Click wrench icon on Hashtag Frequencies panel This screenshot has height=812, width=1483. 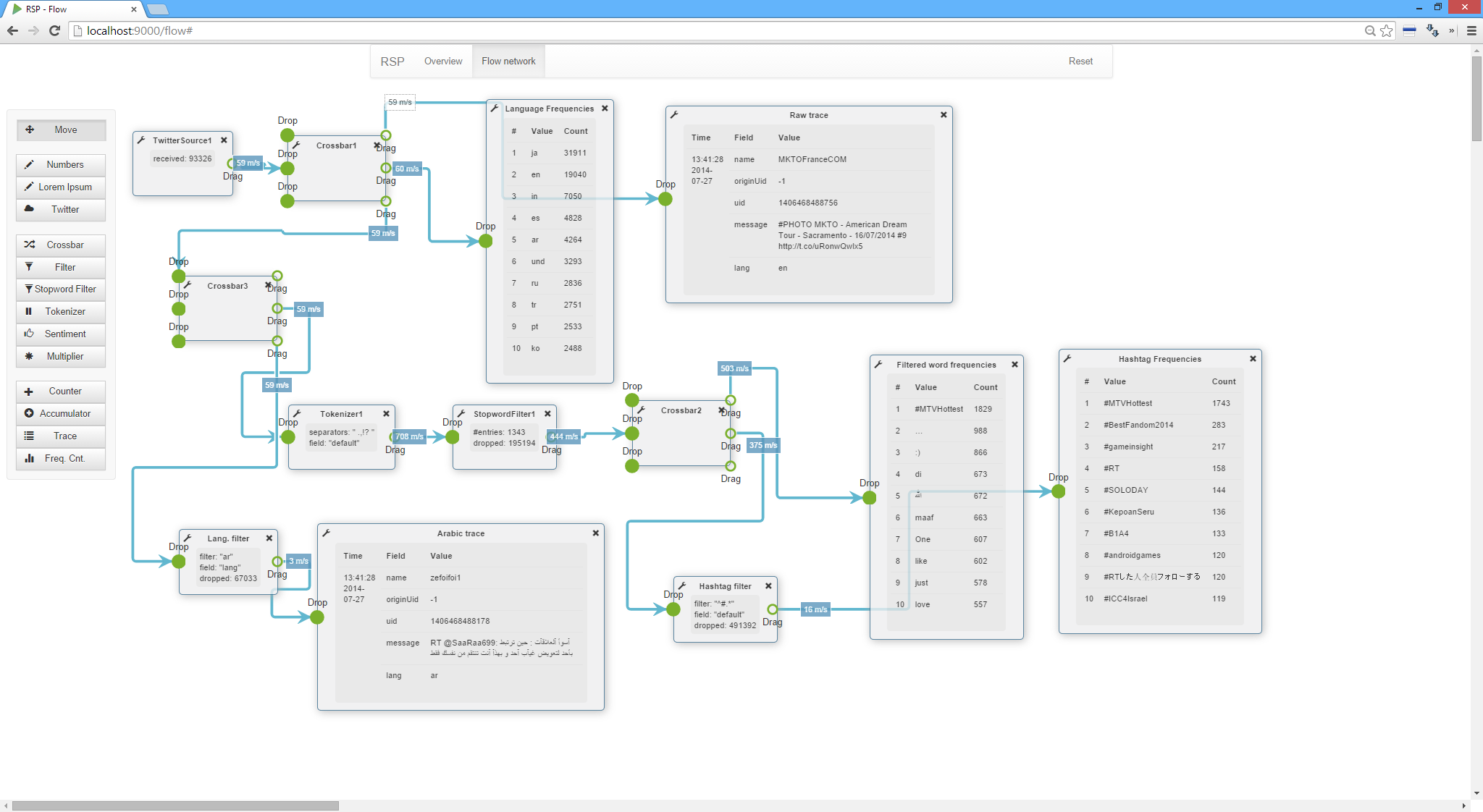(x=1067, y=359)
